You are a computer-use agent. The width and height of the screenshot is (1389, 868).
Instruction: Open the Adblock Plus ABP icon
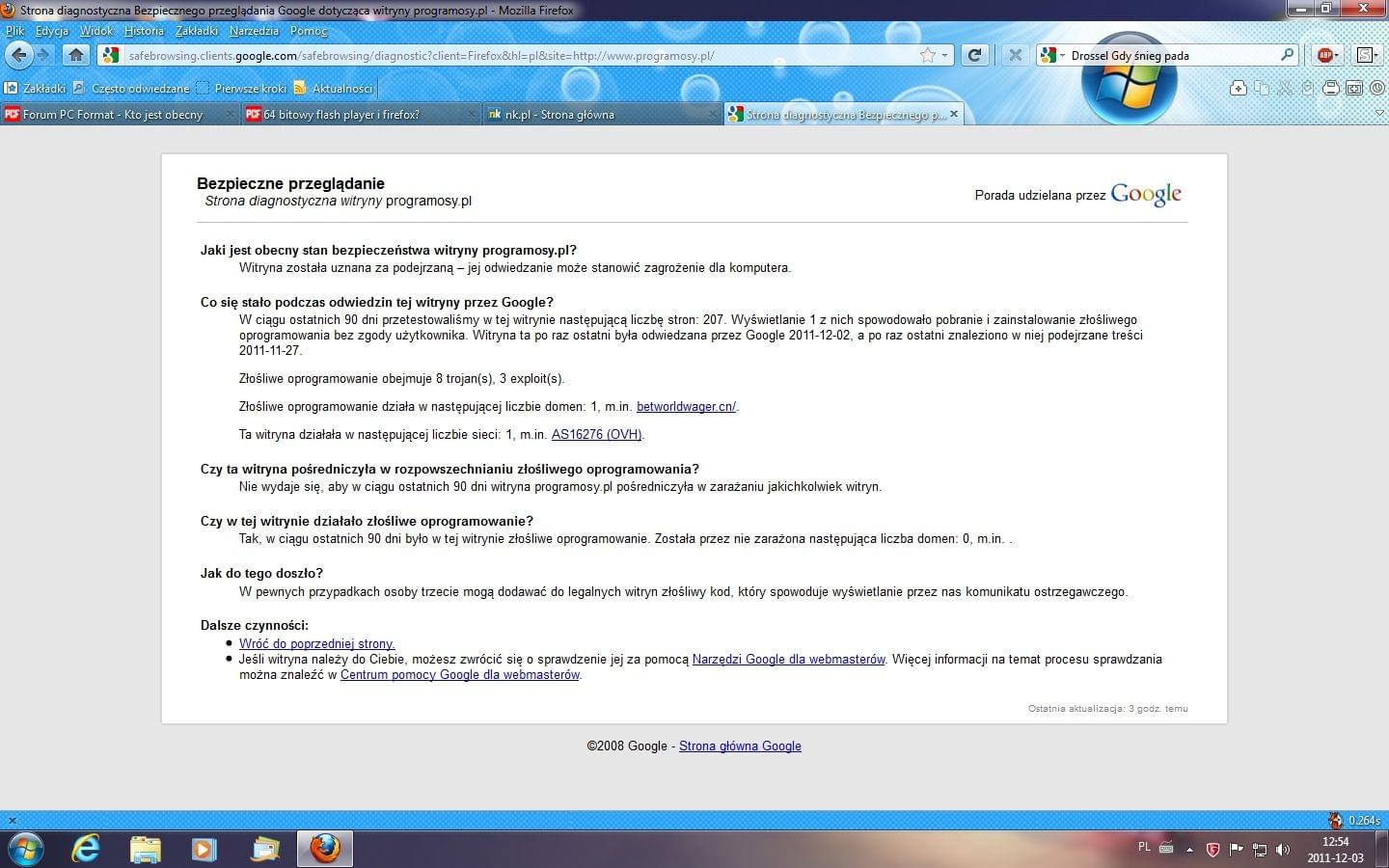tap(1325, 55)
